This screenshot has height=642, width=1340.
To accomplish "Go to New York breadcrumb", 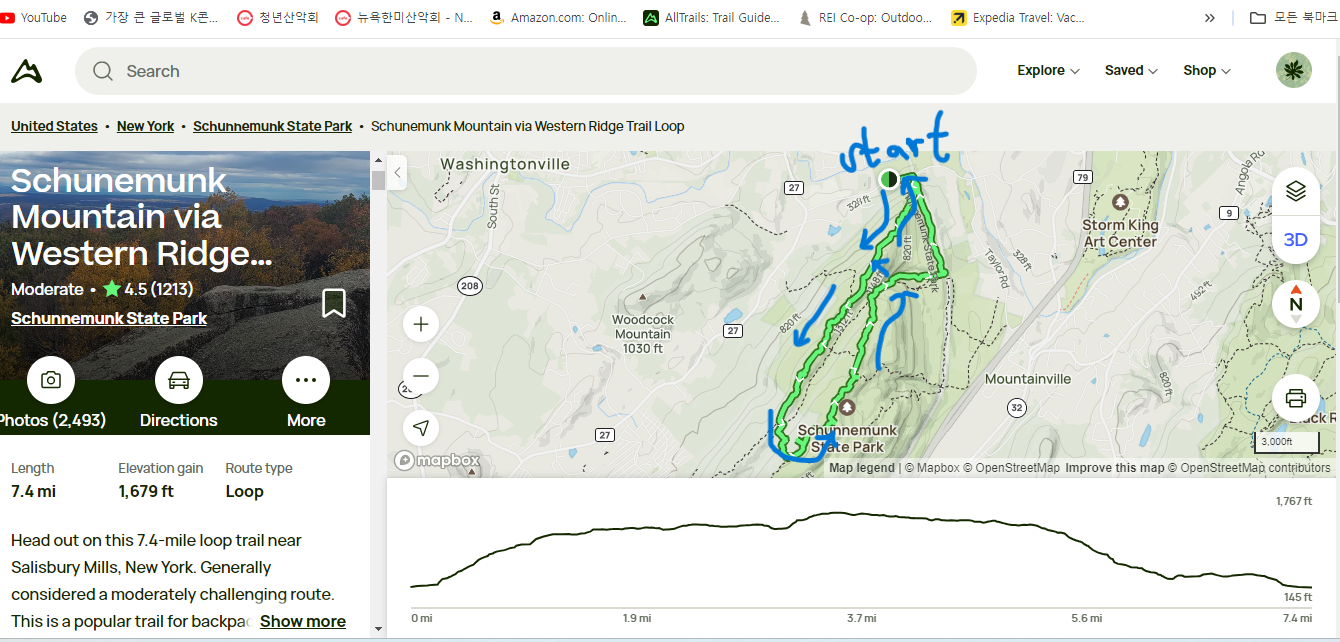I will pyautogui.click(x=145, y=126).
